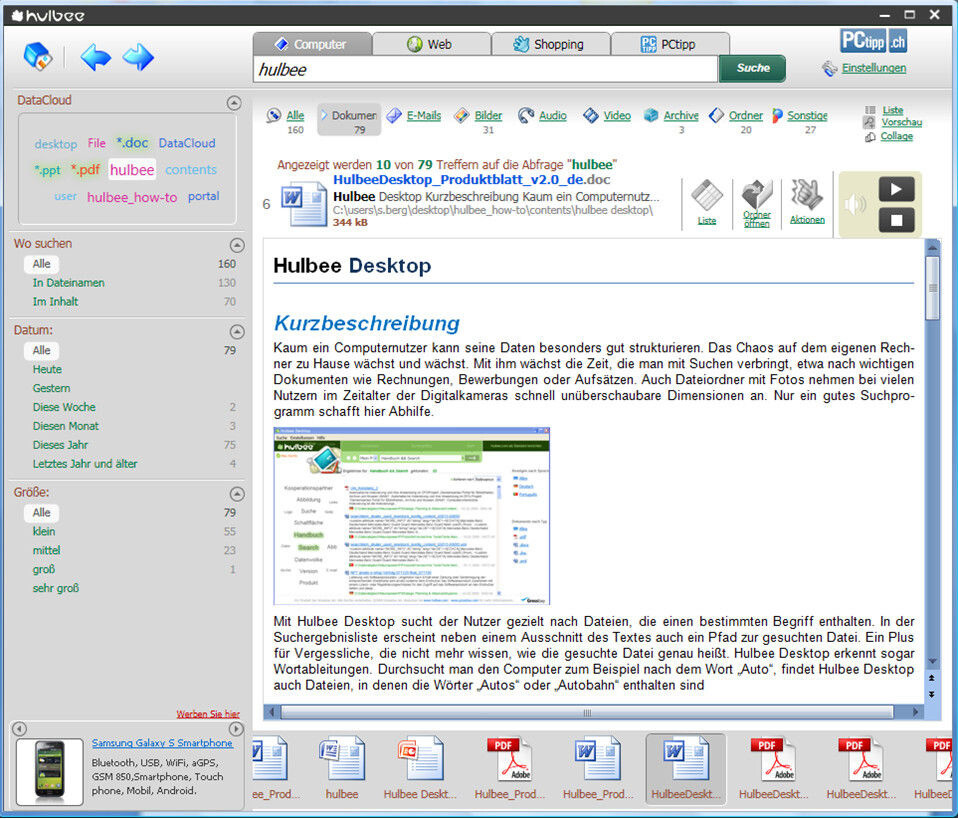Open HulbeeDesktop_Produktblatt_v2.0_de.doc result link
Image resolution: width=958 pixels, height=819 pixels.
coord(472,180)
